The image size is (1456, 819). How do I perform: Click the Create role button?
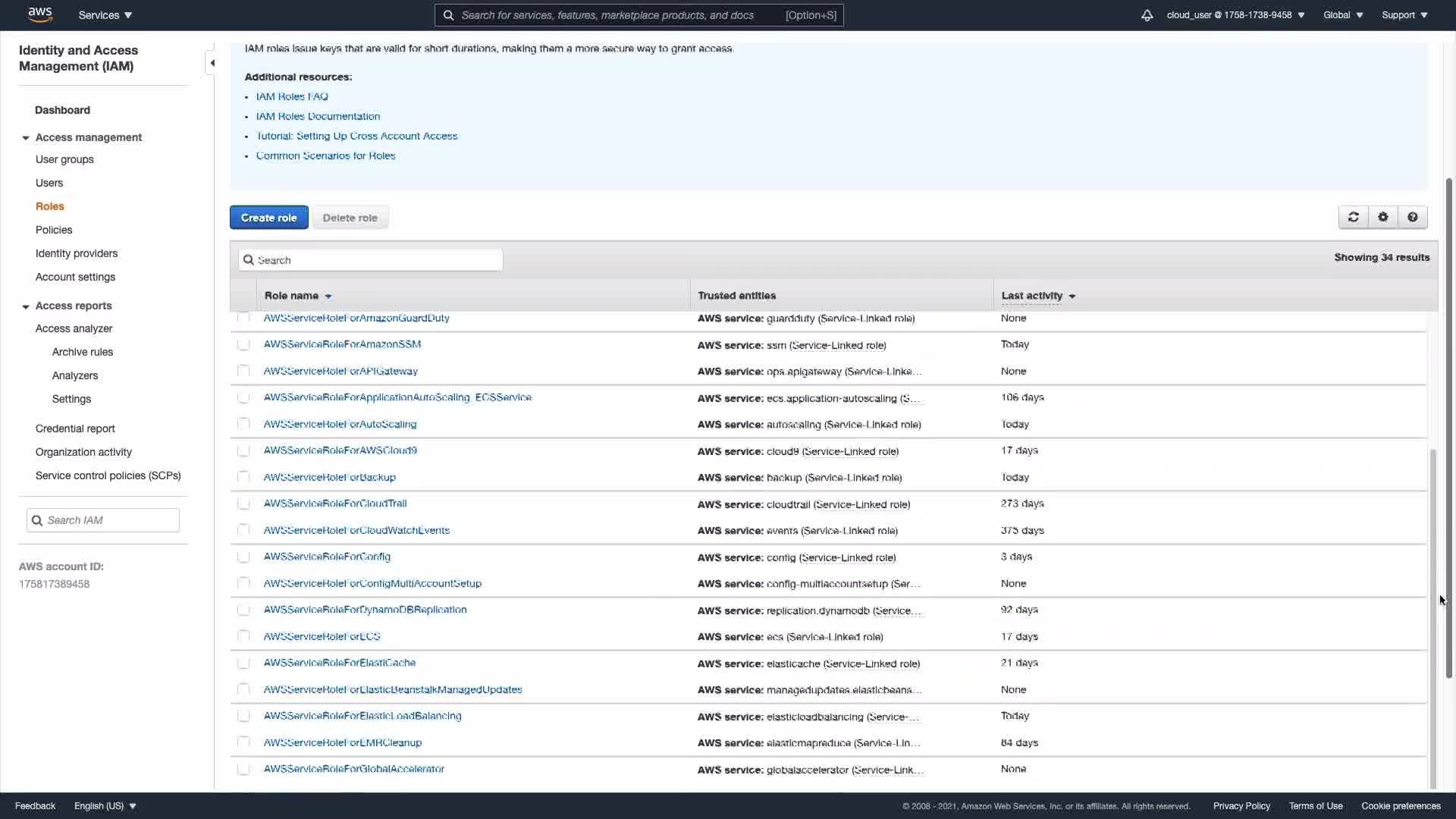tap(268, 218)
